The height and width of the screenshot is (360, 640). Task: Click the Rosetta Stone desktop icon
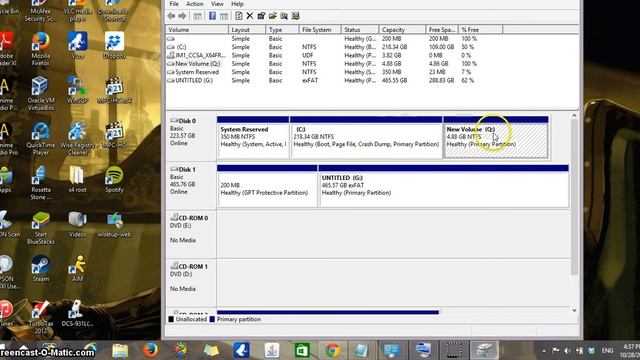(x=40, y=183)
